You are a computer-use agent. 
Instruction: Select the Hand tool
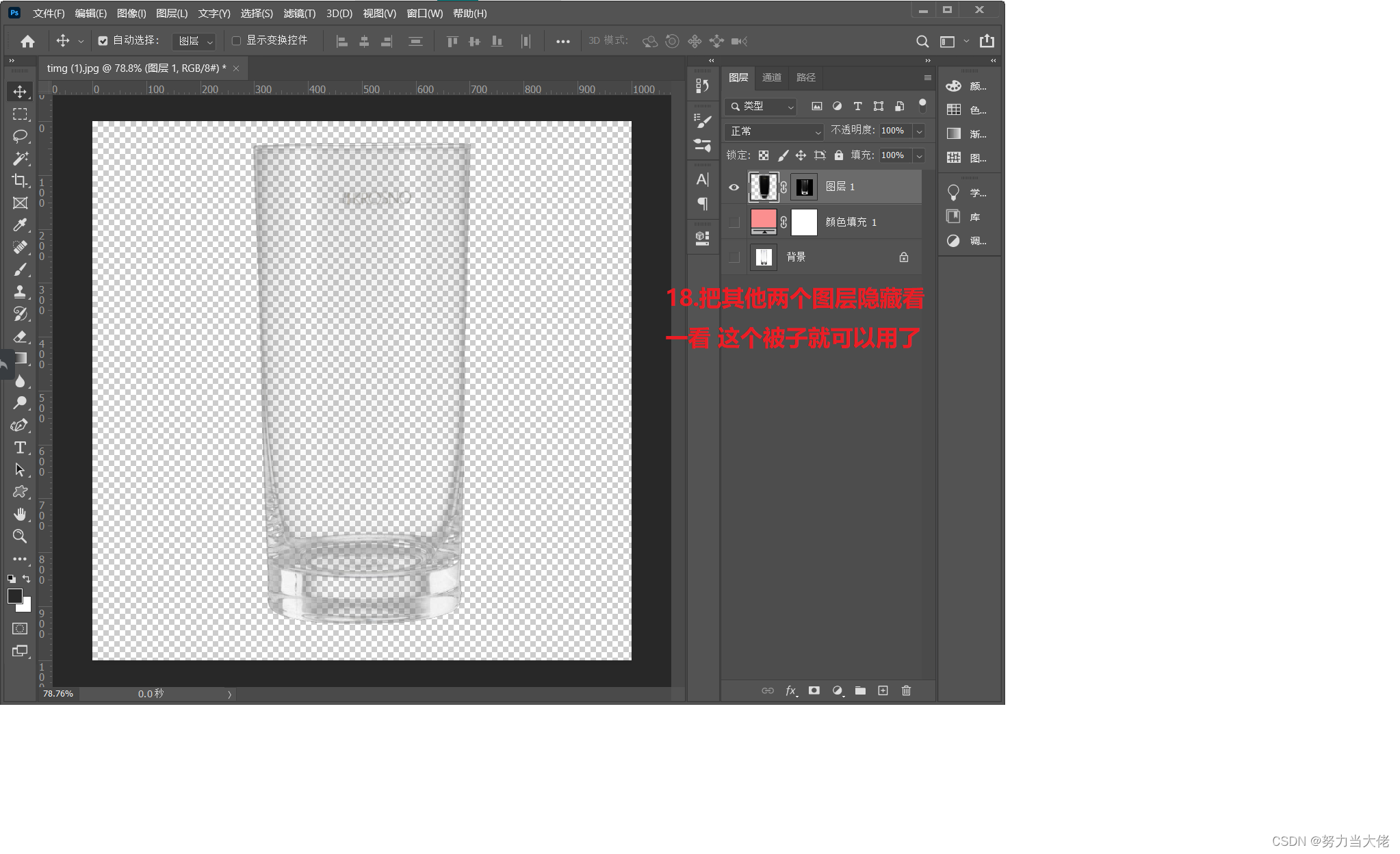tap(20, 514)
